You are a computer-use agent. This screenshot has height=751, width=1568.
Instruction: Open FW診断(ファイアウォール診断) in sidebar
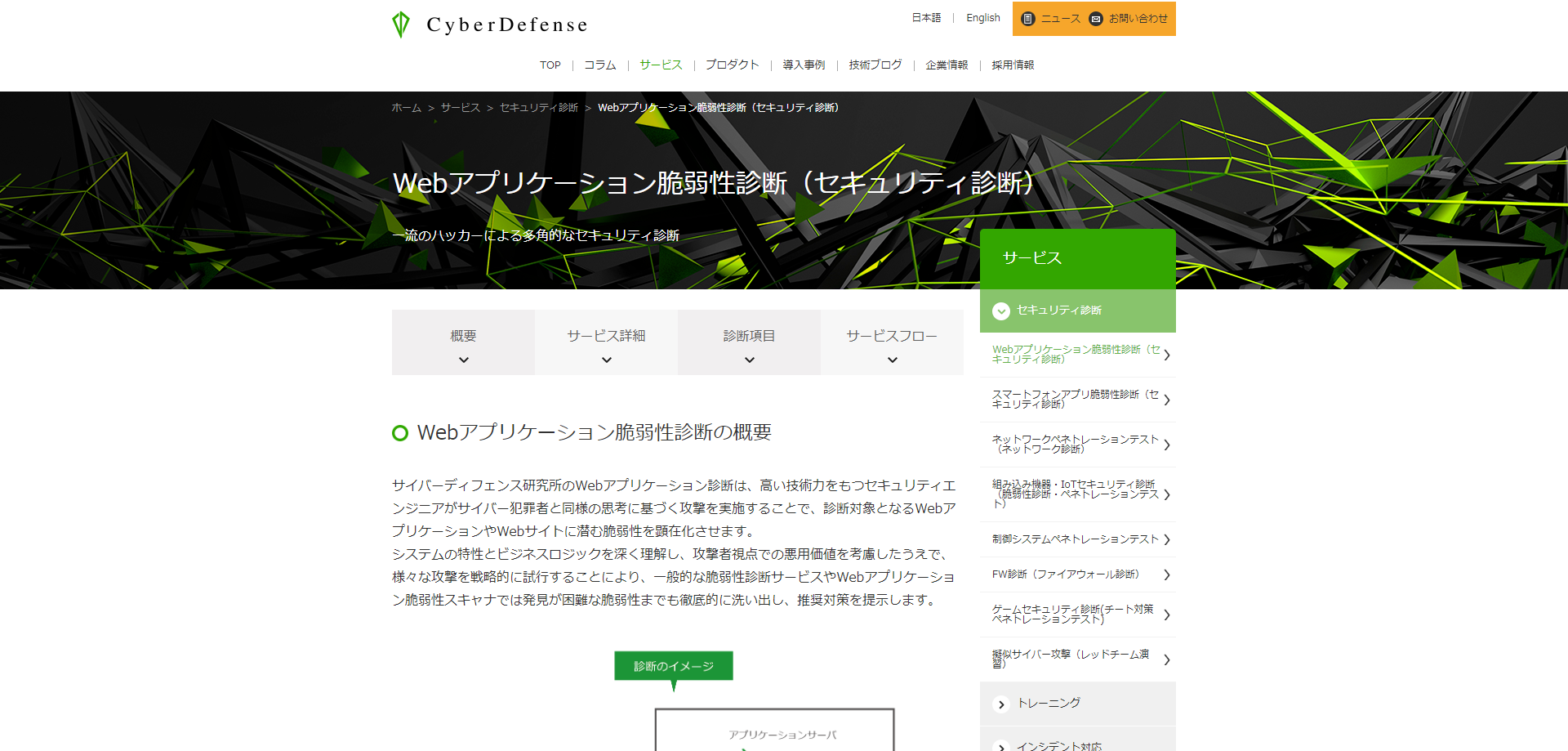point(1078,574)
